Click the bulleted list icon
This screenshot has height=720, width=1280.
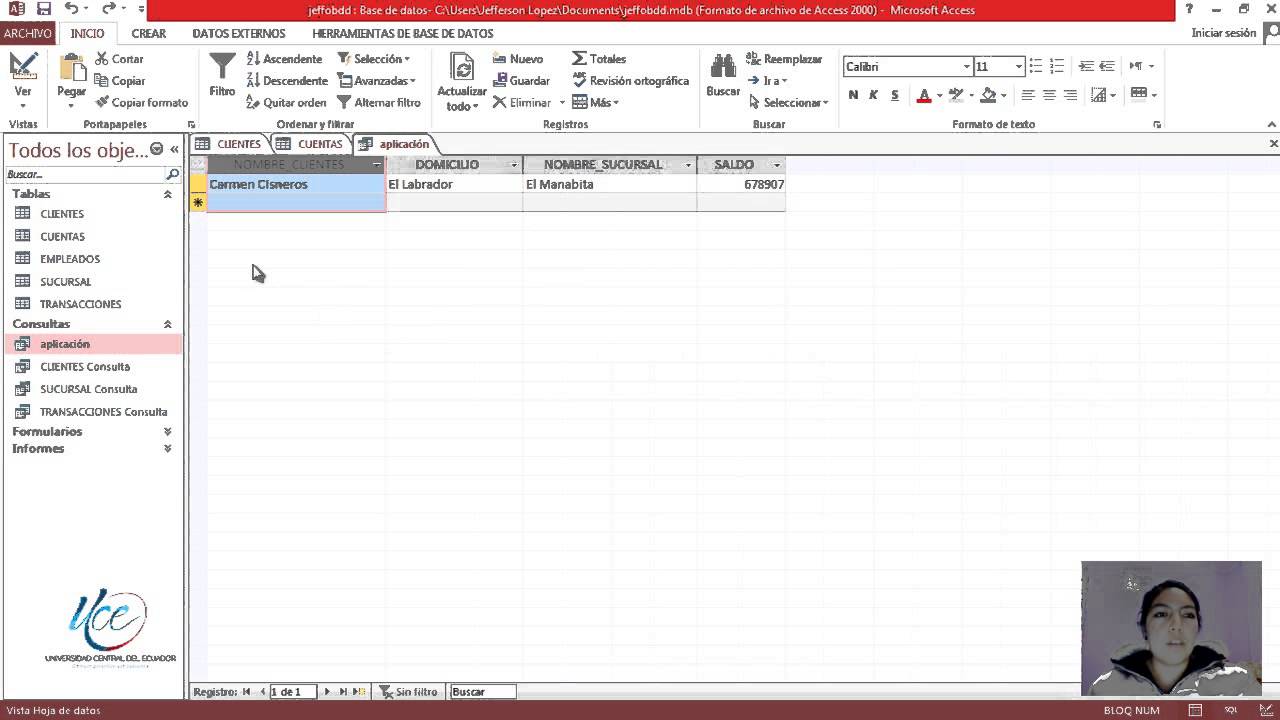1036,66
